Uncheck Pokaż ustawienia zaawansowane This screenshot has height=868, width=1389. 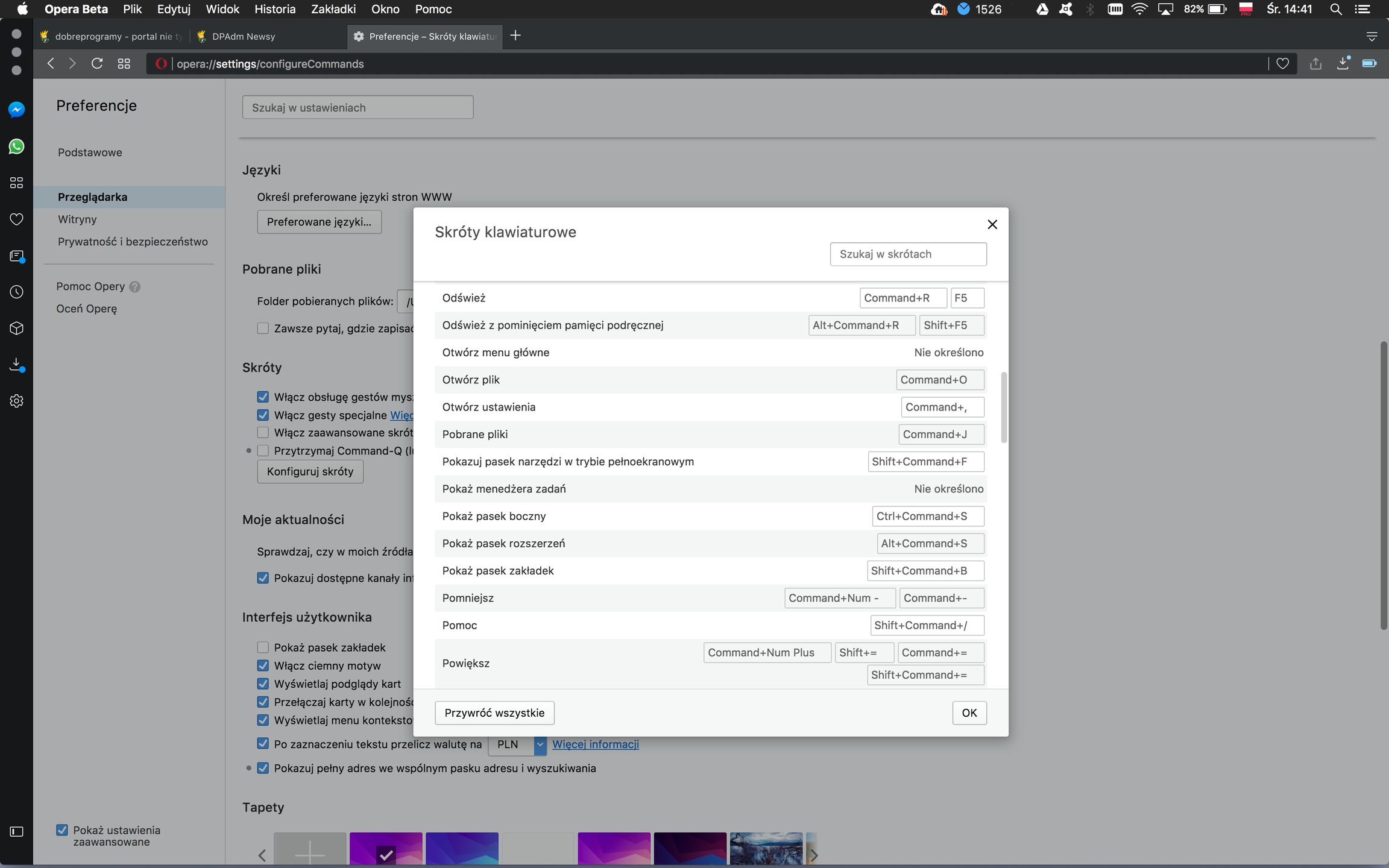62,830
